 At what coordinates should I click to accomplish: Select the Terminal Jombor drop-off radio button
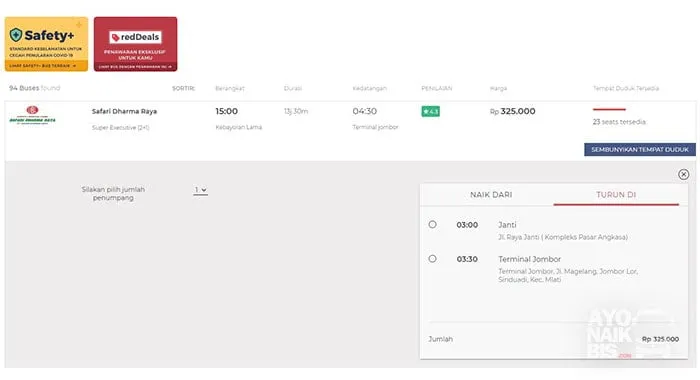click(432, 259)
